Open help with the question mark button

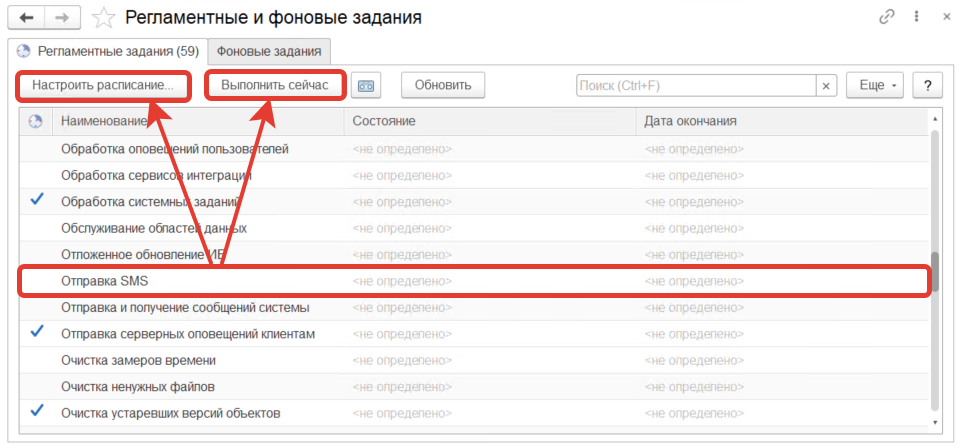928,86
